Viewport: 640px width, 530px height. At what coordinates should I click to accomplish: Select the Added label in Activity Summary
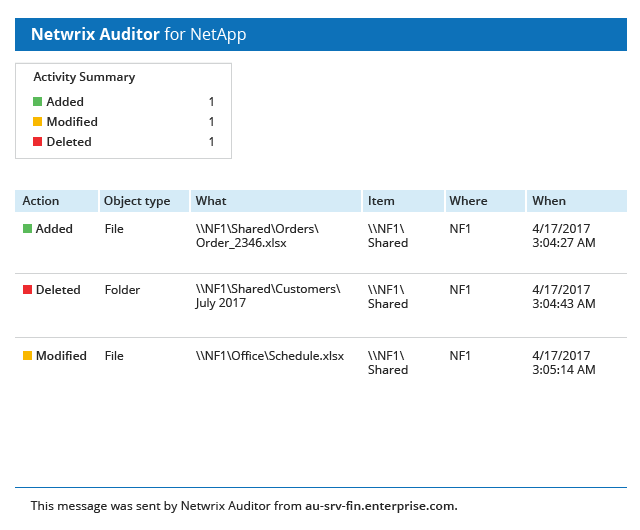pos(65,101)
